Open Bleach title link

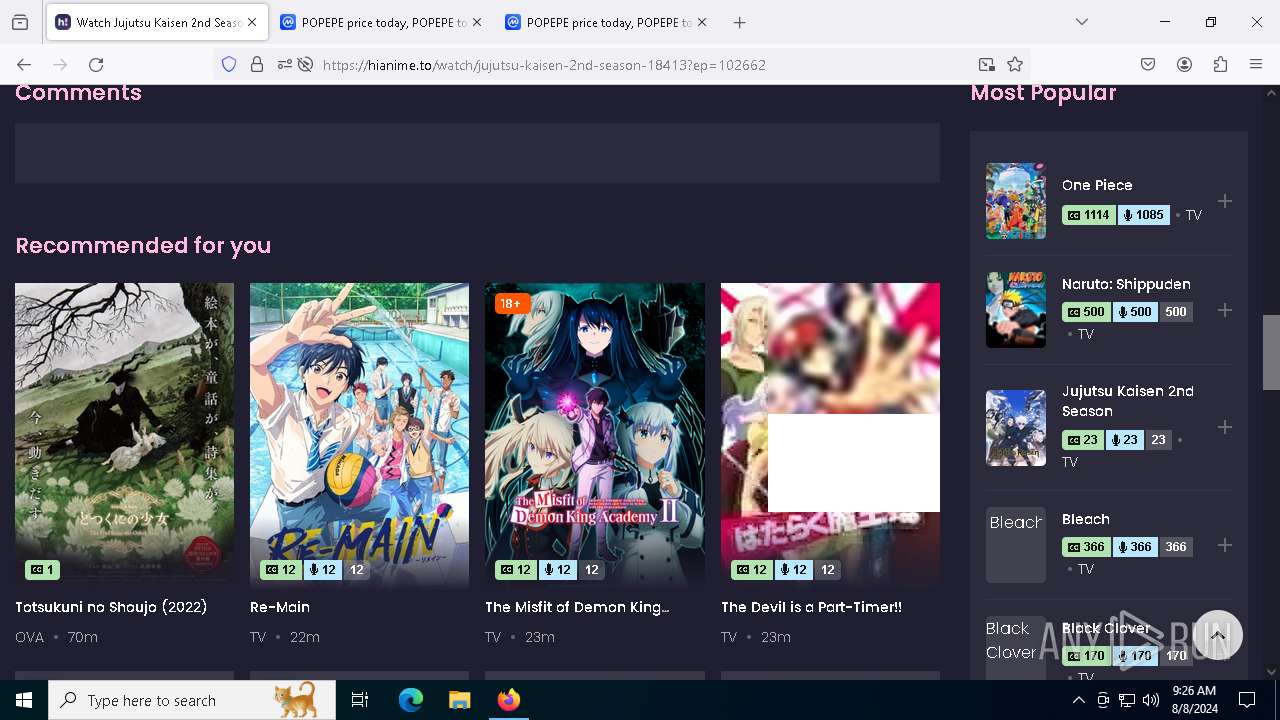coord(1086,519)
